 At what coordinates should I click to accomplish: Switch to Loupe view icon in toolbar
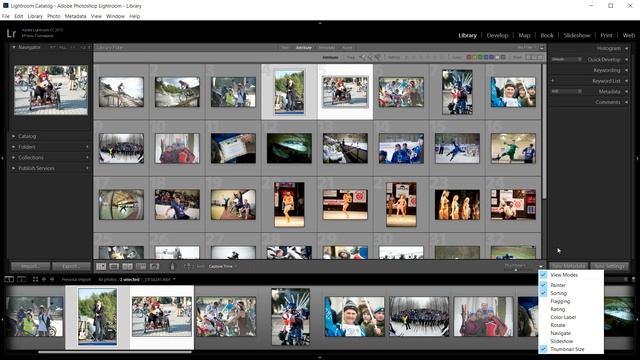(114, 267)
